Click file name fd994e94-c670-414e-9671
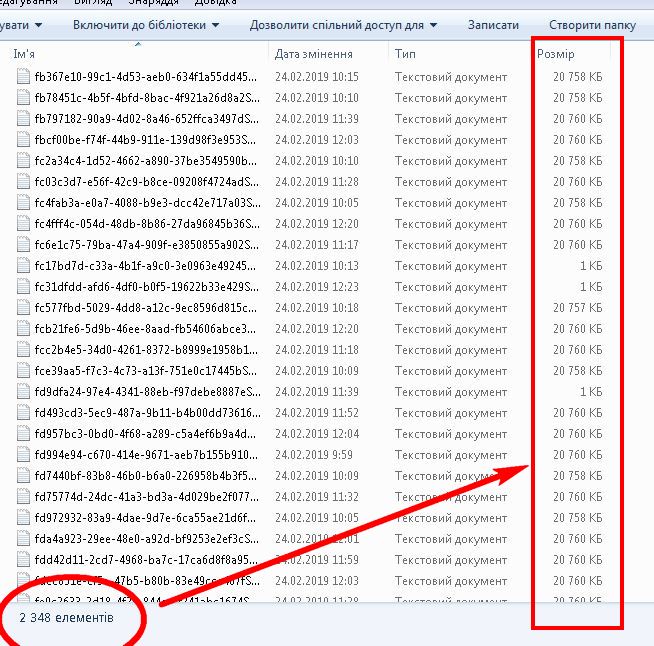Screen dimensions: 654x646 click(146, 455)
